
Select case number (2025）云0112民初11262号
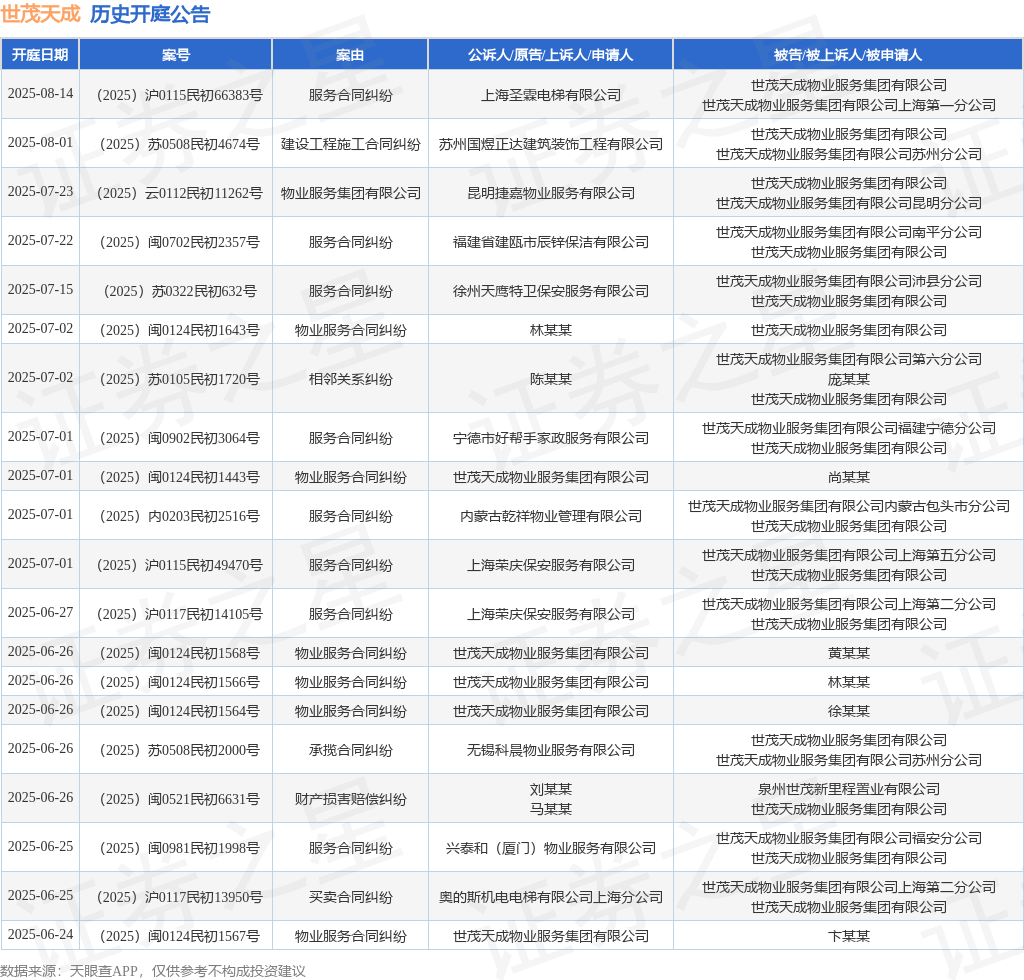click(180, 193)
